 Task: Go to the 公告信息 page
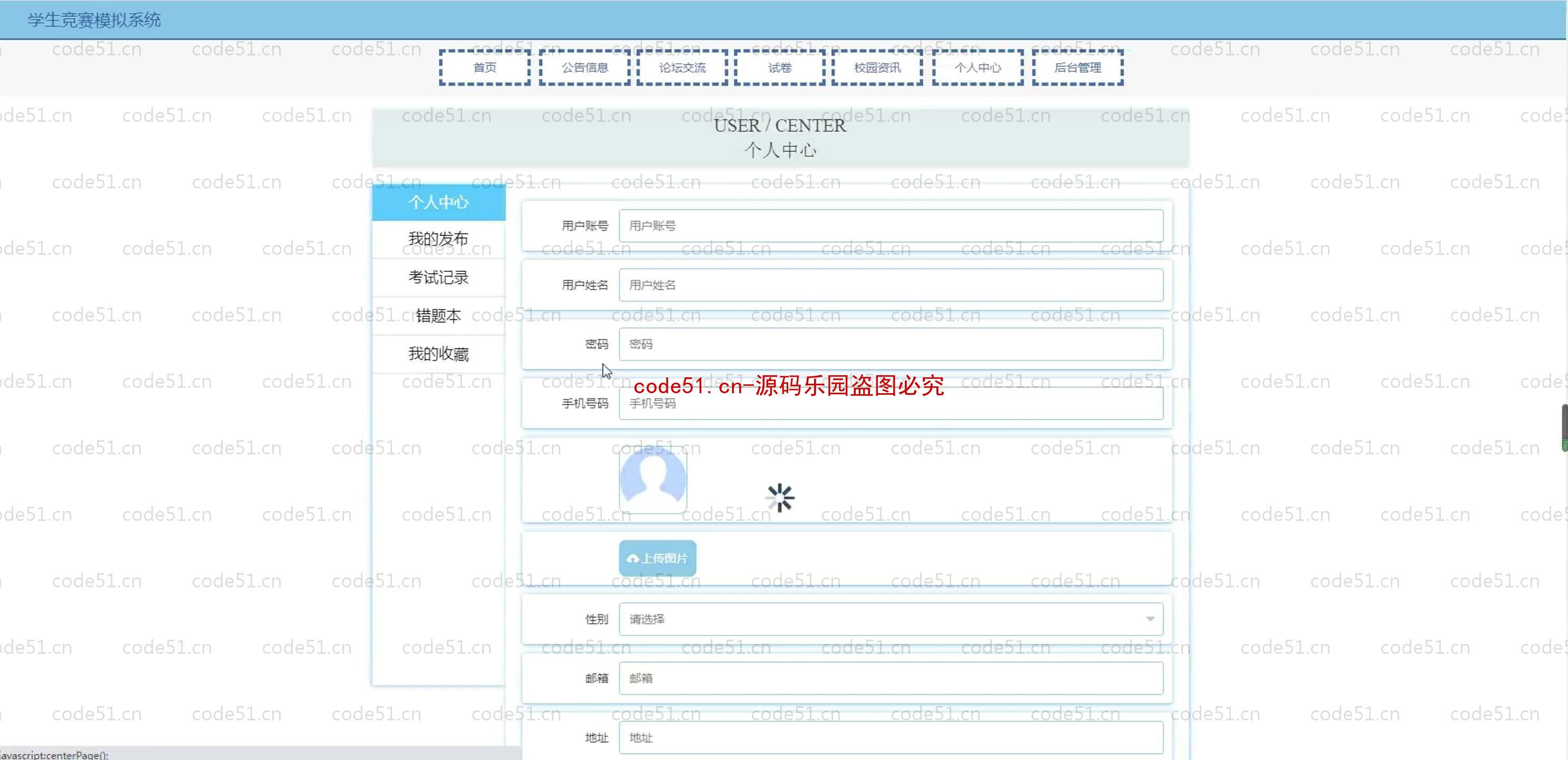point(585,68)
